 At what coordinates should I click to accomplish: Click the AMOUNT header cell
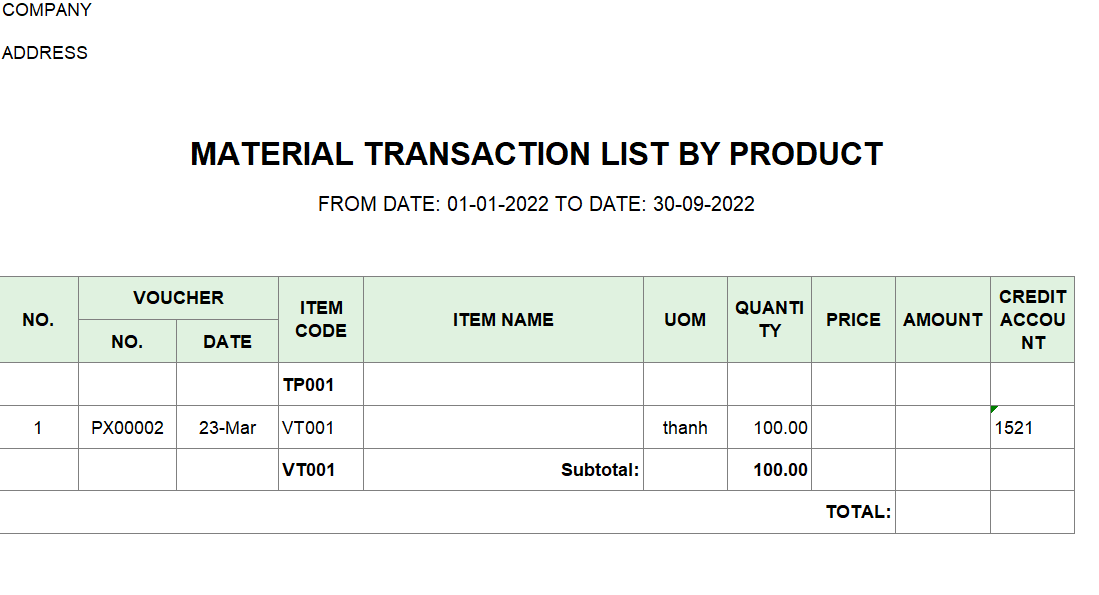(x=943, y=320)
